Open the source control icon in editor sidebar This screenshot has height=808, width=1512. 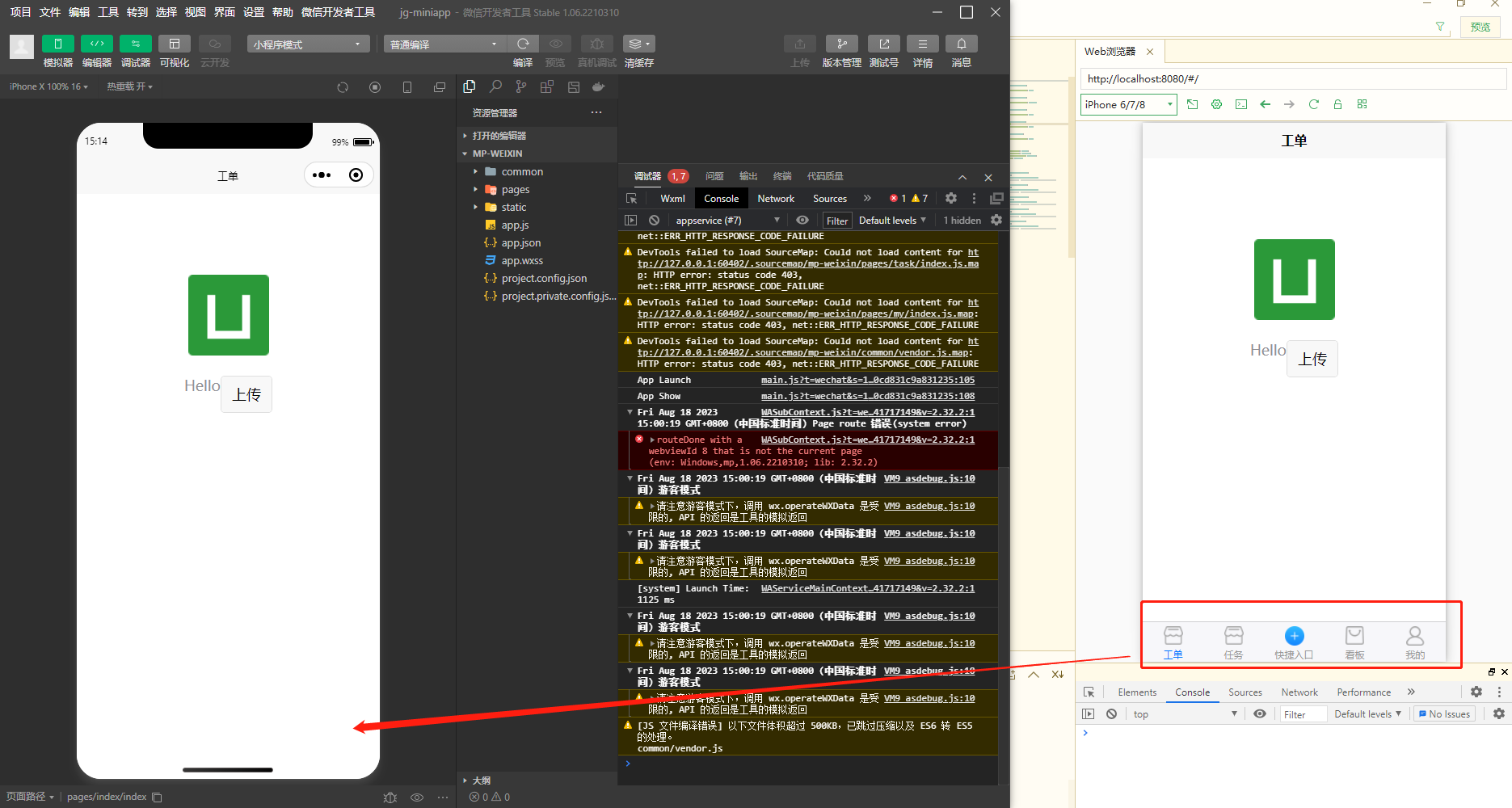[521, 86]
